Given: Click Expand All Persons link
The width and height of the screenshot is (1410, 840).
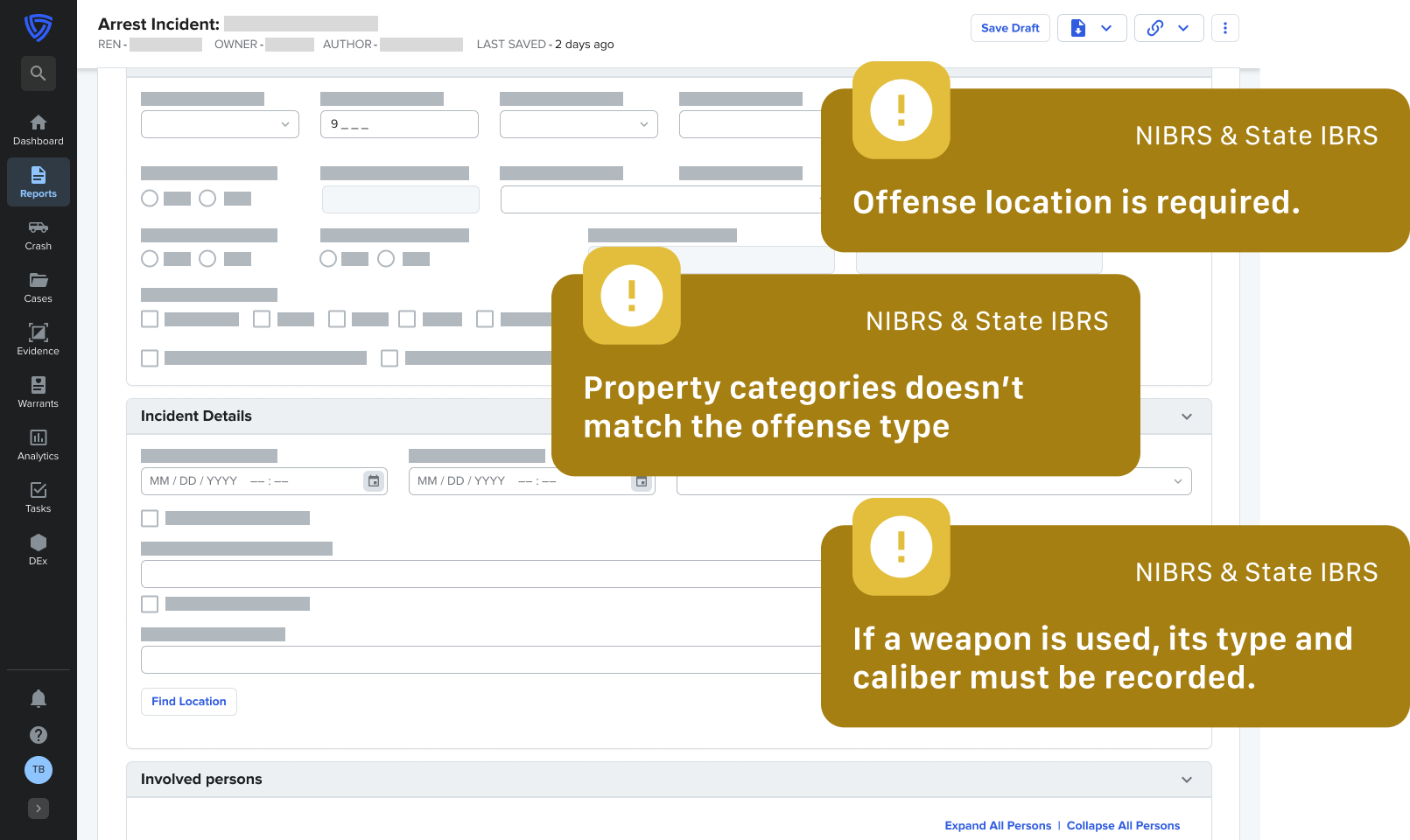Looking at the screenshot, I should tap(998, 826).
